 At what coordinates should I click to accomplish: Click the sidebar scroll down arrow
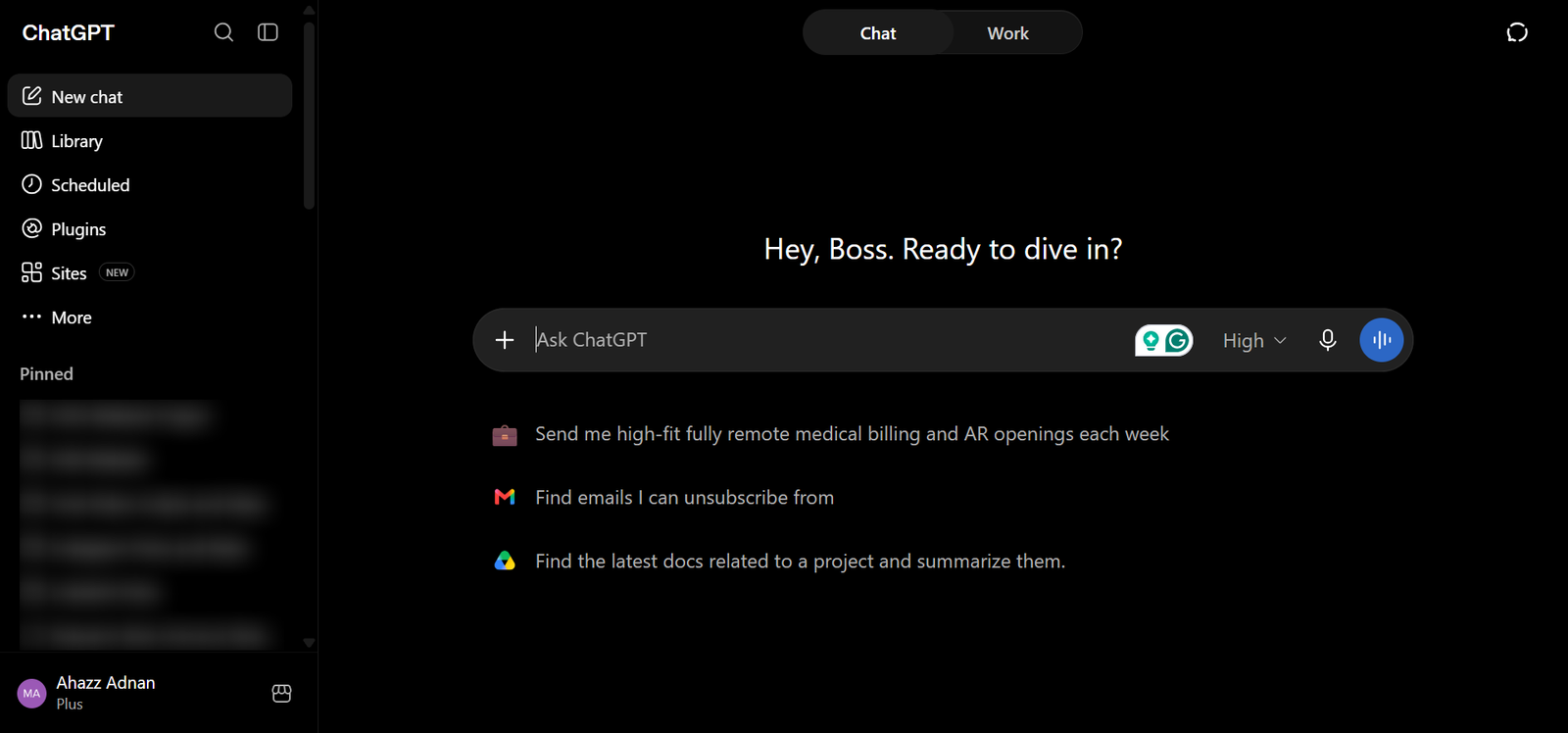(x=309, y=643)
